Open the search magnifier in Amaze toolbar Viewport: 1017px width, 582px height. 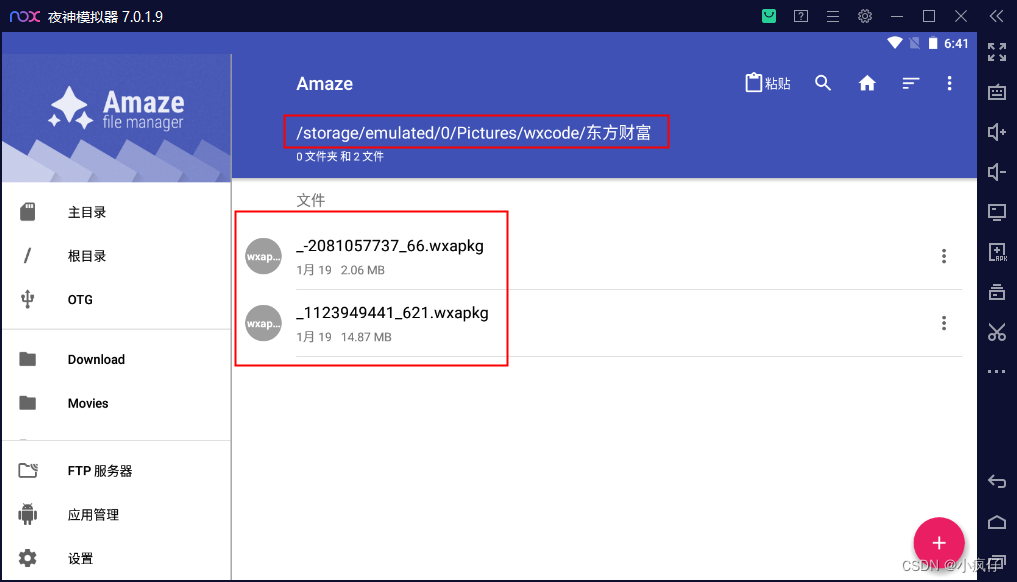(x=822, y=83)
